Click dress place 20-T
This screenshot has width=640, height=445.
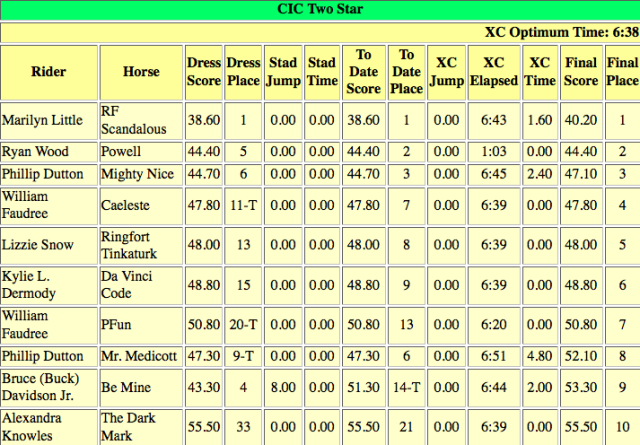243,325
